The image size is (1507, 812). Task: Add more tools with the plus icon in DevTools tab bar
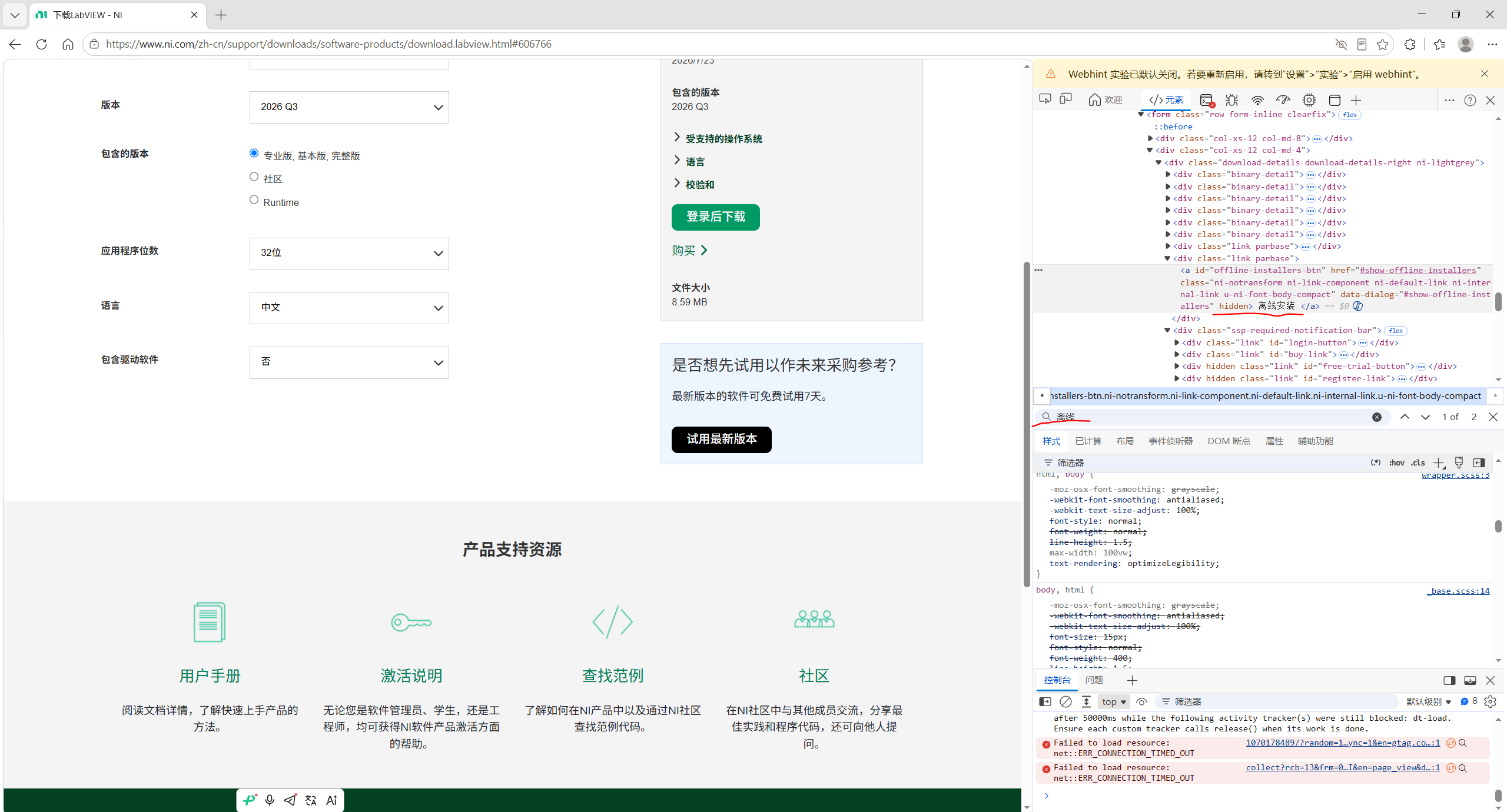pos(1356,100)
